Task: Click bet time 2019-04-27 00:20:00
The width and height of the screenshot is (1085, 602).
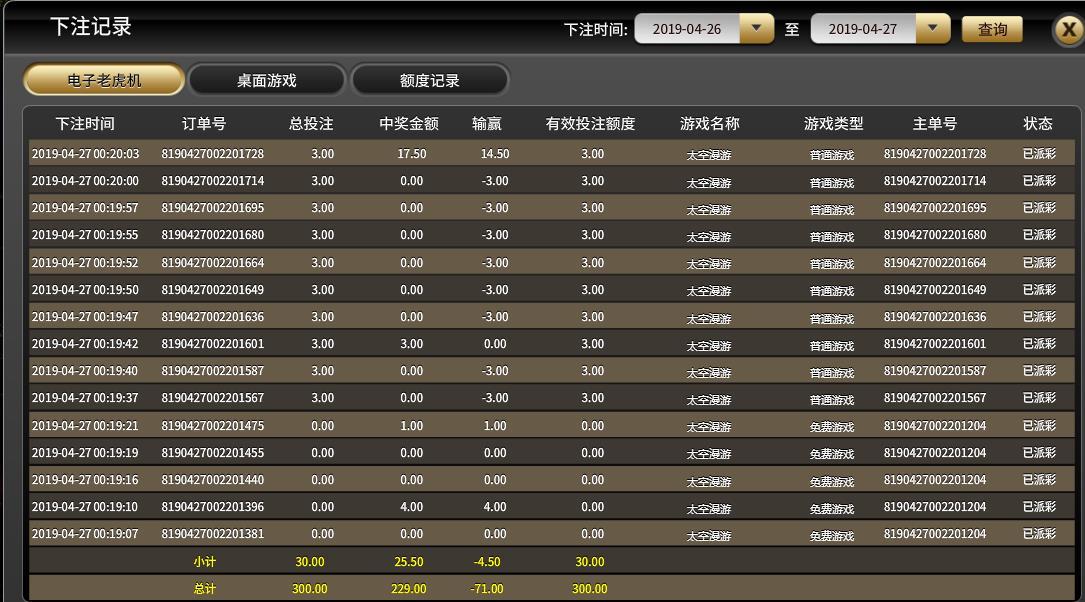Action: [85, 181]
